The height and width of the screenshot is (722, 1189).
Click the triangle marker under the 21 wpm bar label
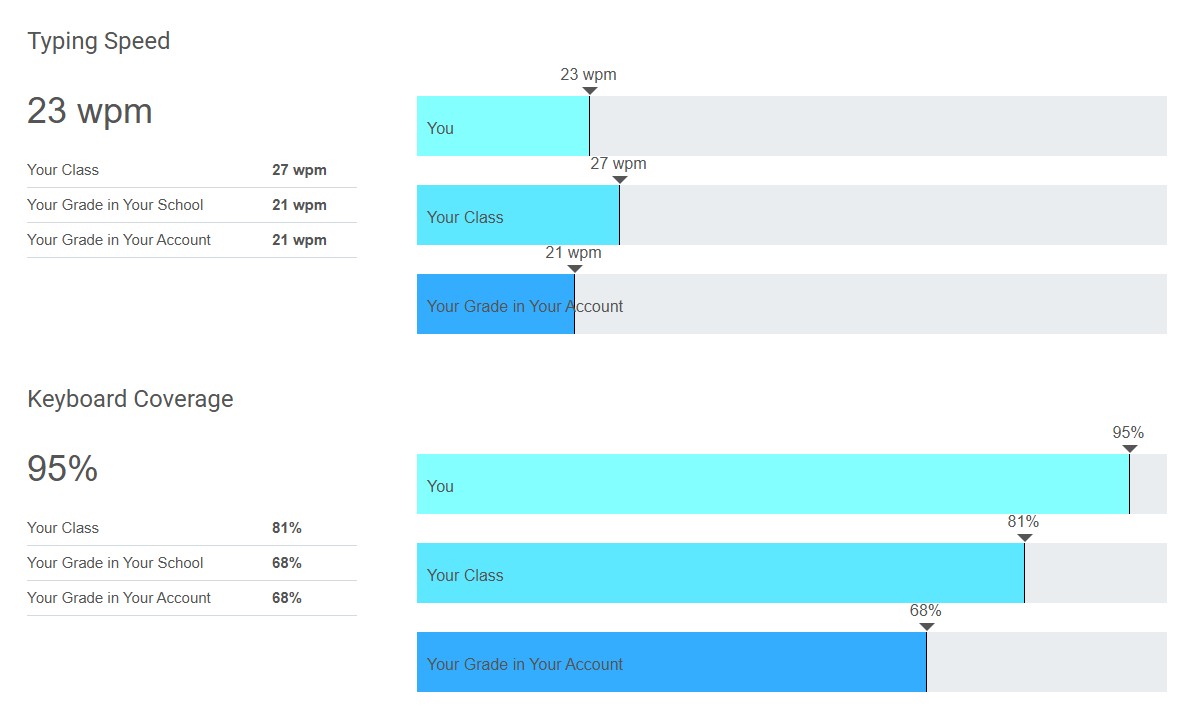(x=575, y=269)
